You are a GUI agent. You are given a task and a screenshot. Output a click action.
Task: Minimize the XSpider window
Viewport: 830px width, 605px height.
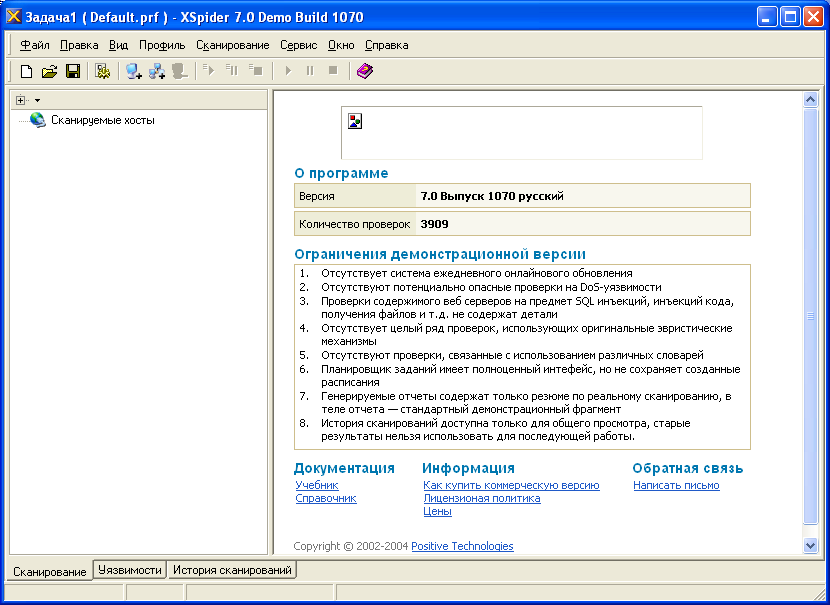[x=766, y=16]
